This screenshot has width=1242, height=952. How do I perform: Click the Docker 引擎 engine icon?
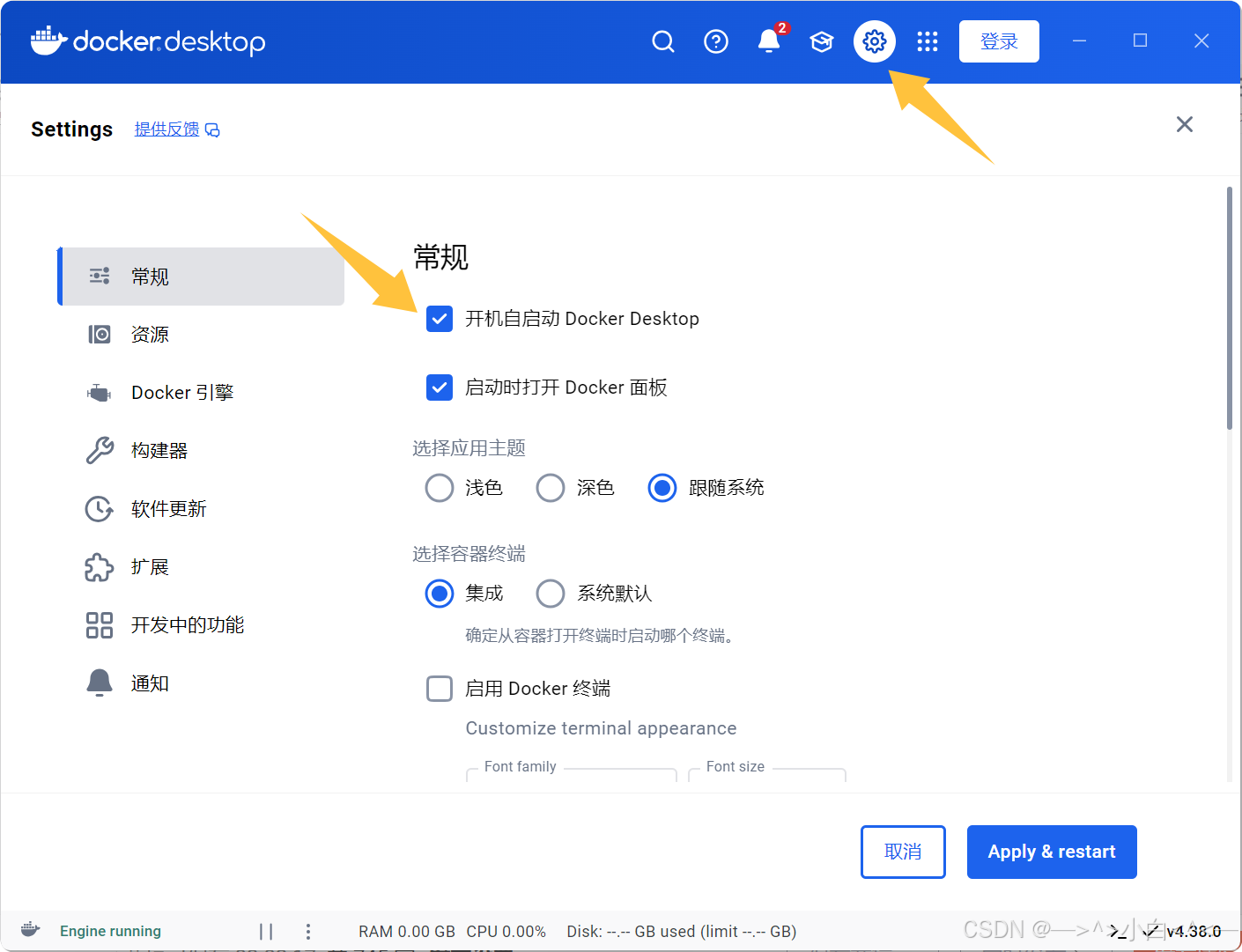click(100, 393)
